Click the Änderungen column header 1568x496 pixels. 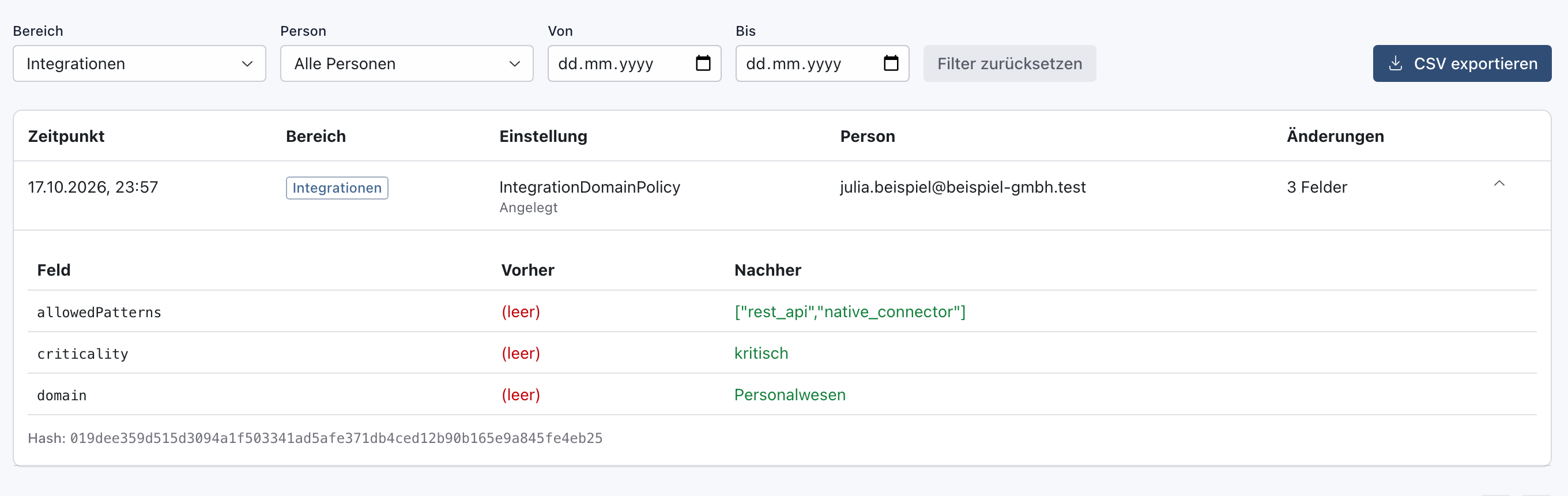tap(1335, 136)
